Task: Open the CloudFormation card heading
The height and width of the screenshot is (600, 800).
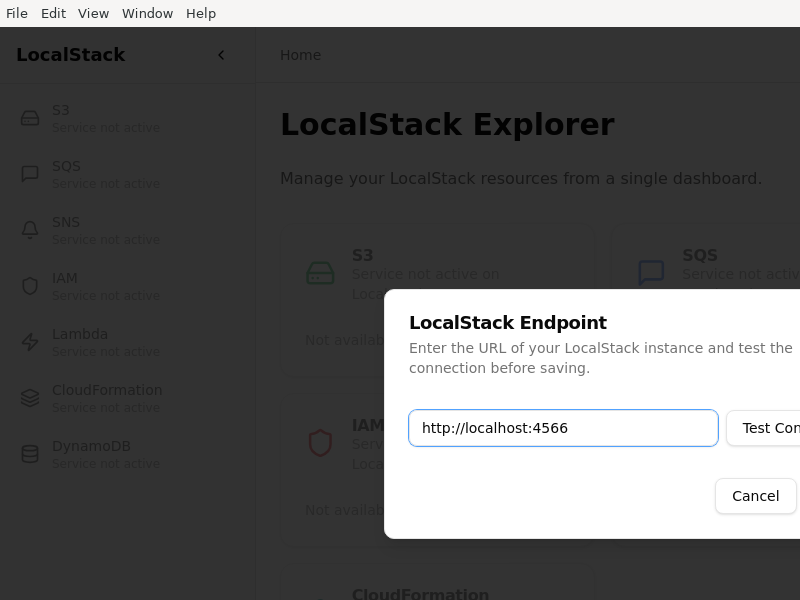Action: coord(420,594)
